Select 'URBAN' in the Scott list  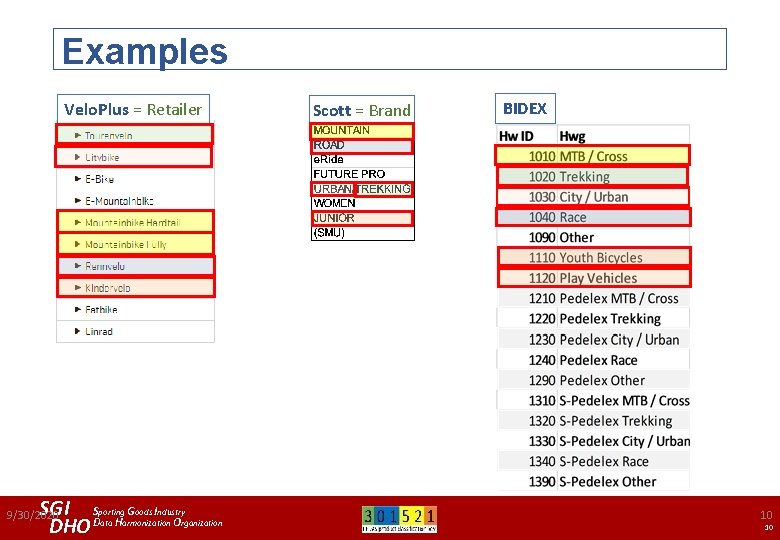[x=333, y=189]
